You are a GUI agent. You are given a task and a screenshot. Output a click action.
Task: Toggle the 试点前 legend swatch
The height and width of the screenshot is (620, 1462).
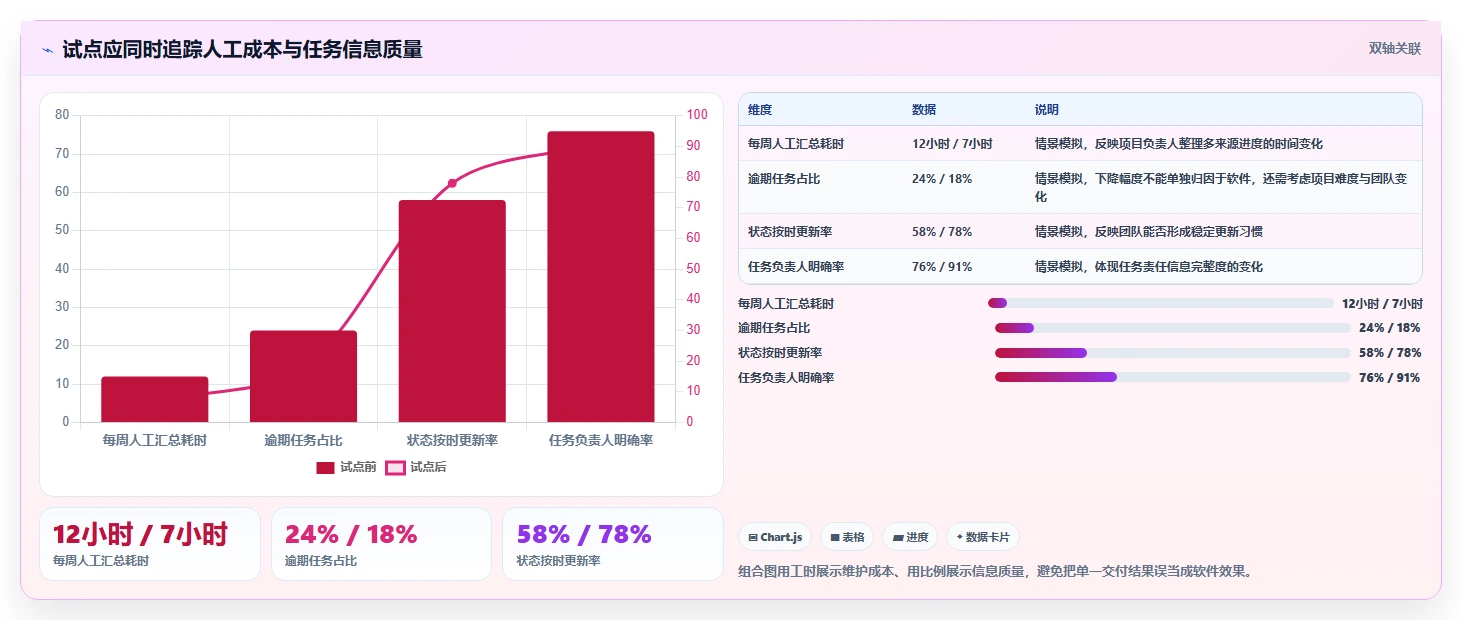point(326,467)
